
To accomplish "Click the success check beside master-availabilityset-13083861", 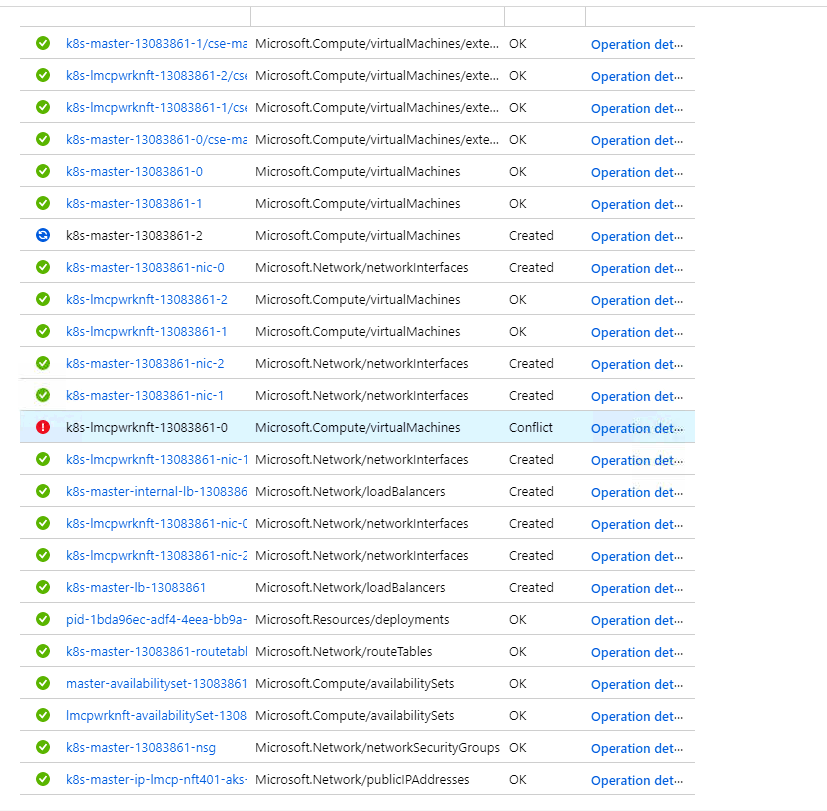I will (42, 683).
